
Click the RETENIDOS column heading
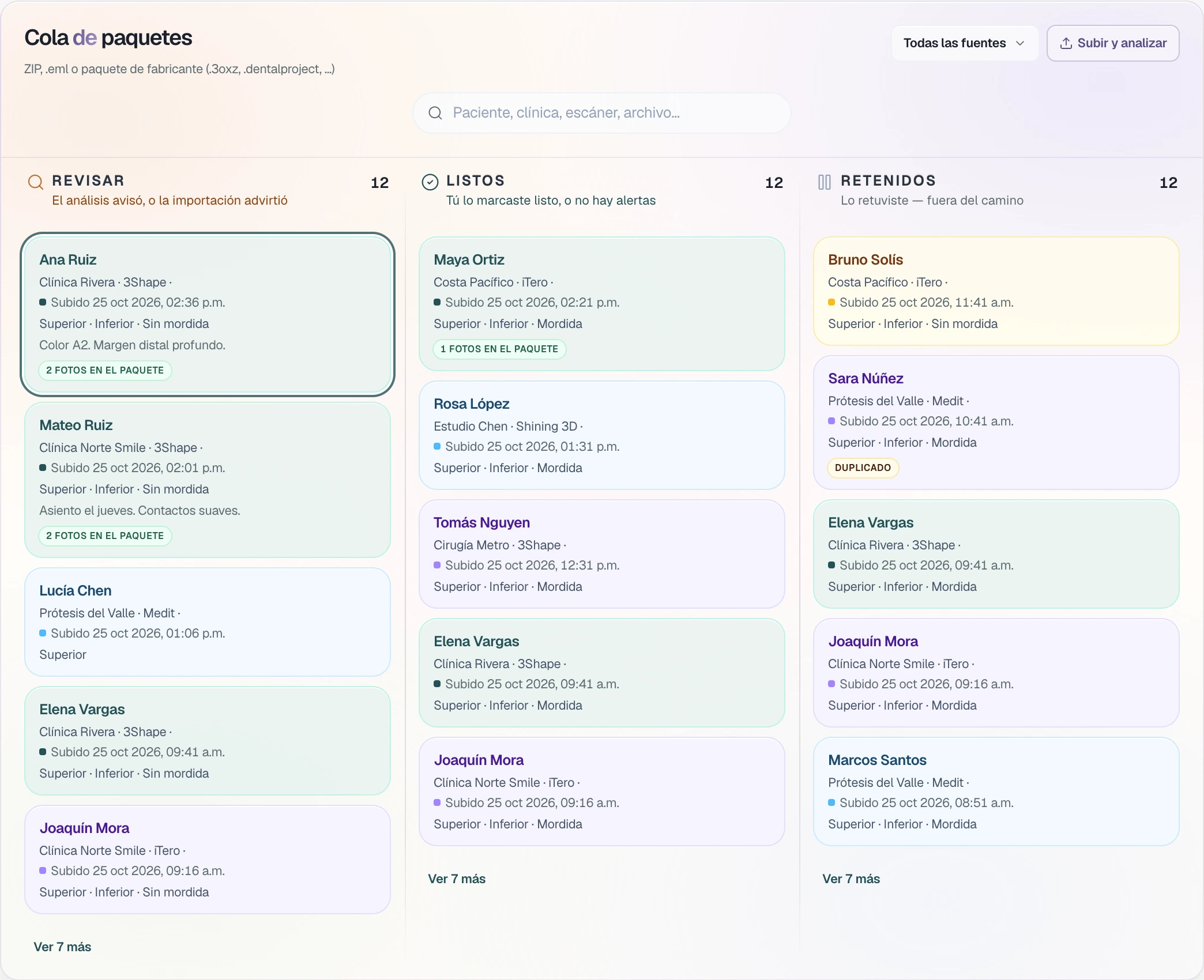click(889, 180)
